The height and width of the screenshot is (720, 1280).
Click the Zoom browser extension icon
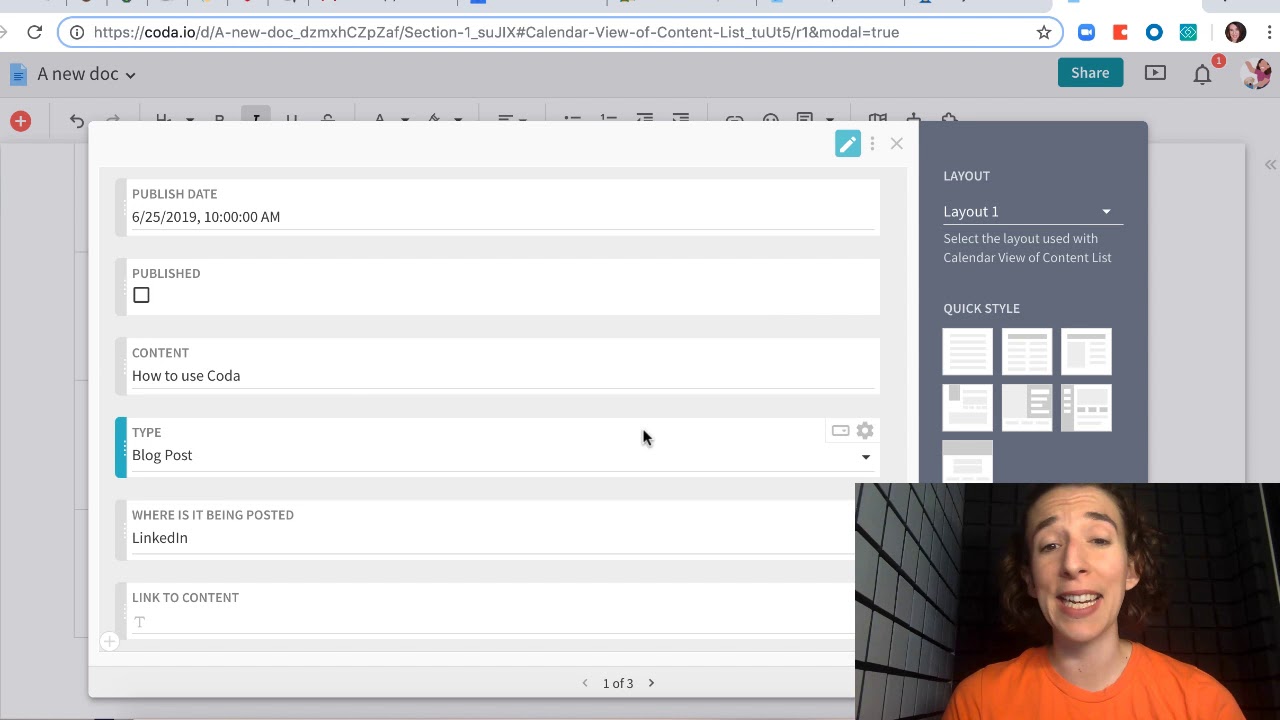[1086, 32]
